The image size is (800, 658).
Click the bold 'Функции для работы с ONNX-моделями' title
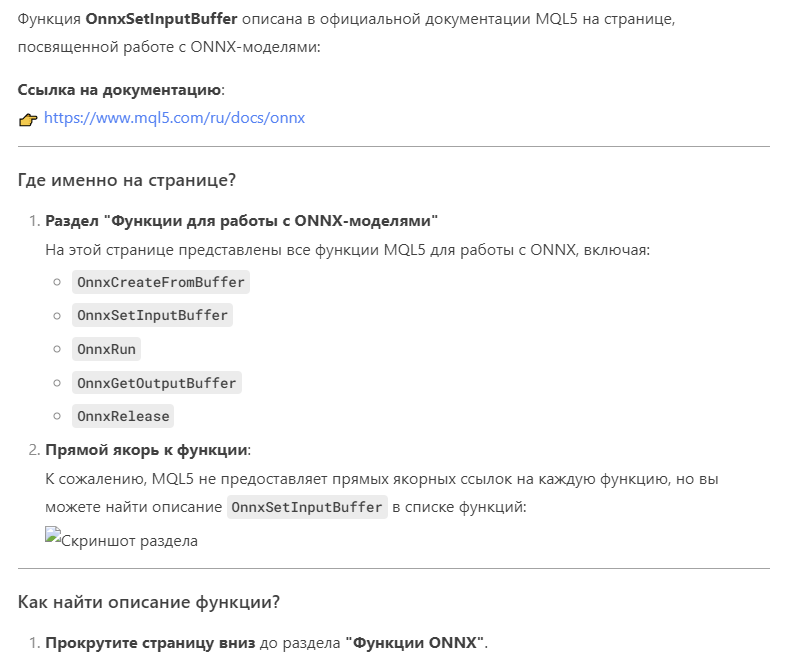pyautogui.click(x=275, y=220)
